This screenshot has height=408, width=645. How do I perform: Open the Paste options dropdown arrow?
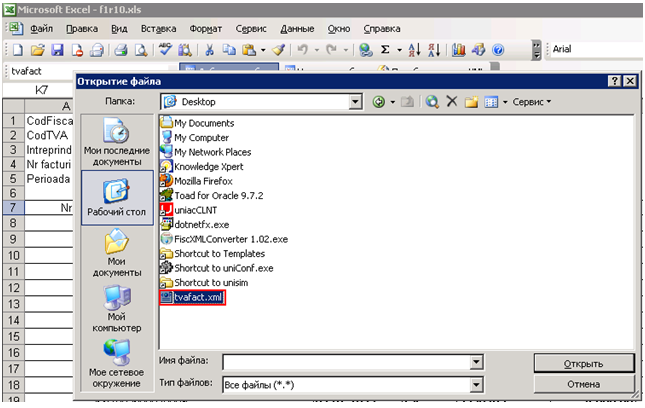tap(263, 50)
